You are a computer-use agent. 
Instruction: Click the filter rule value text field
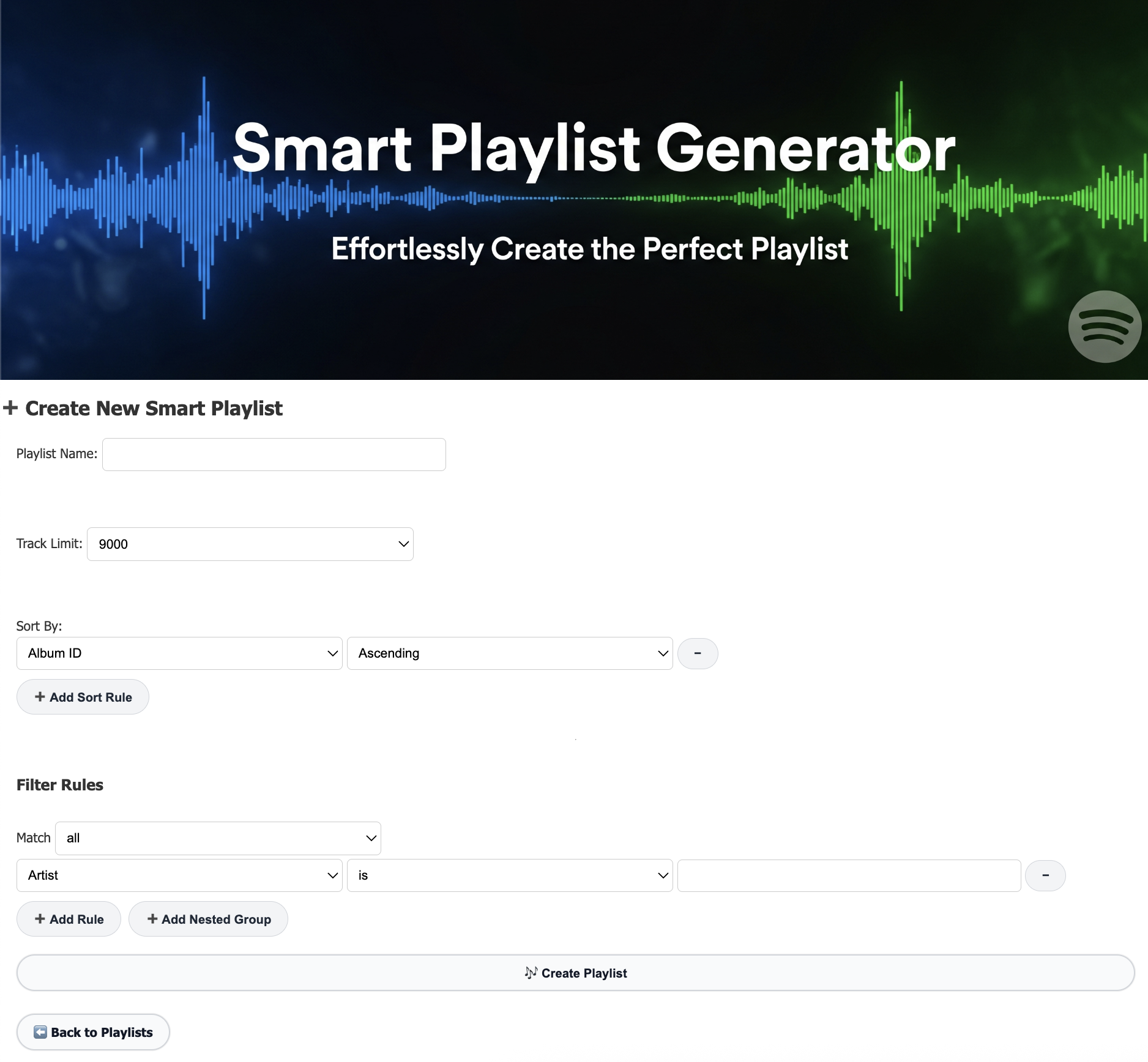coord(848,875)
